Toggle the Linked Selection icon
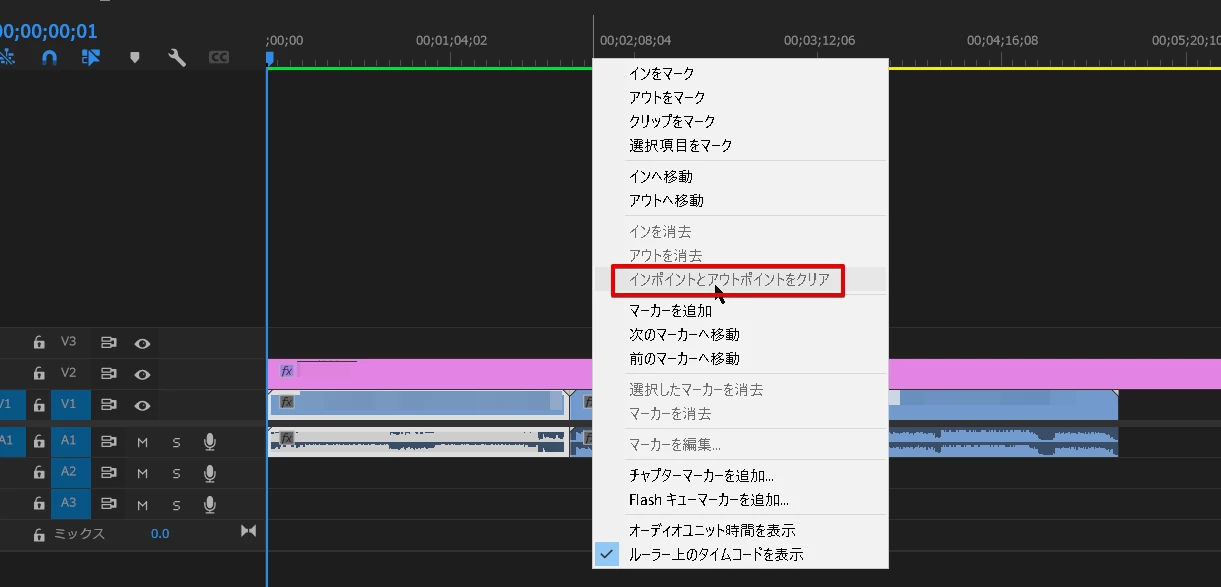Viewport: 1221px width, 587px height. pos(91,58)
